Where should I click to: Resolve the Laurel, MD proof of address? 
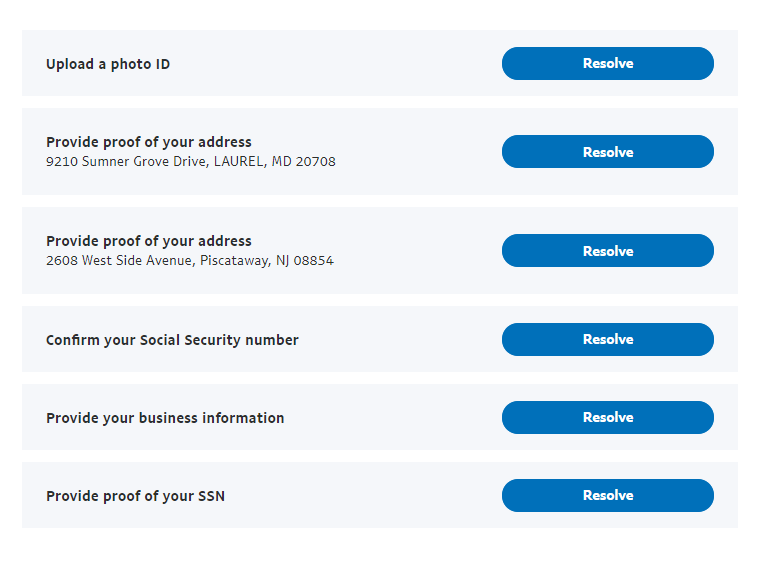(x=607, y=152)
